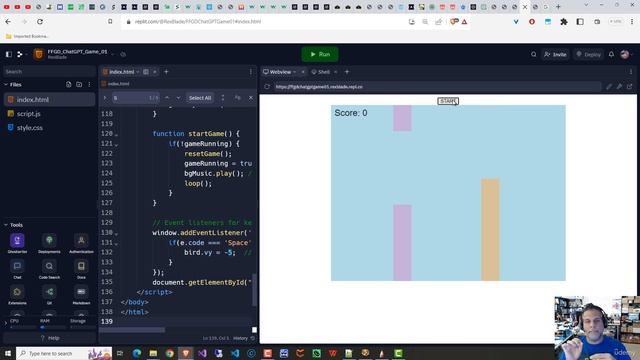
Task: Open the editor pane three-dot menu
Action: (x=251, y=72)
